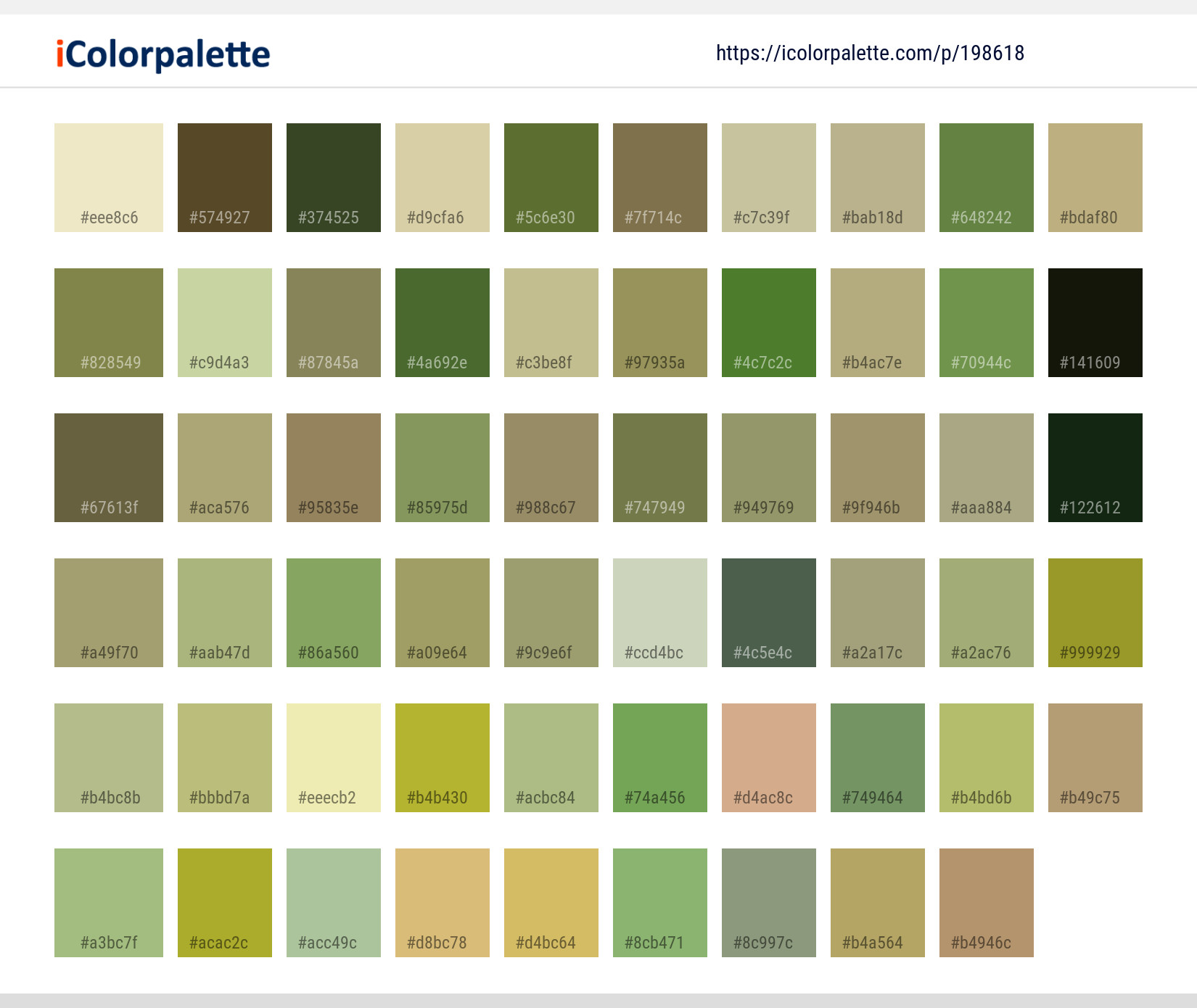
Task: Select the #949769 swatch
Action: tap(769, 468)
